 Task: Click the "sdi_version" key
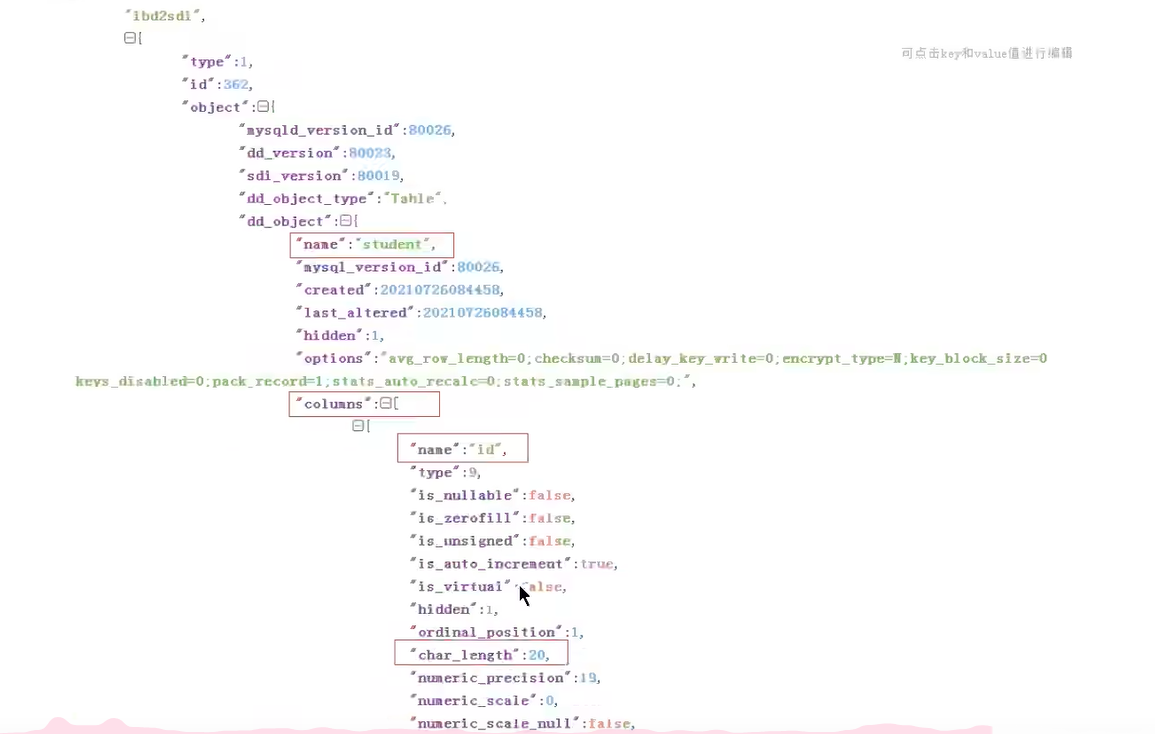tap(294, 176)
